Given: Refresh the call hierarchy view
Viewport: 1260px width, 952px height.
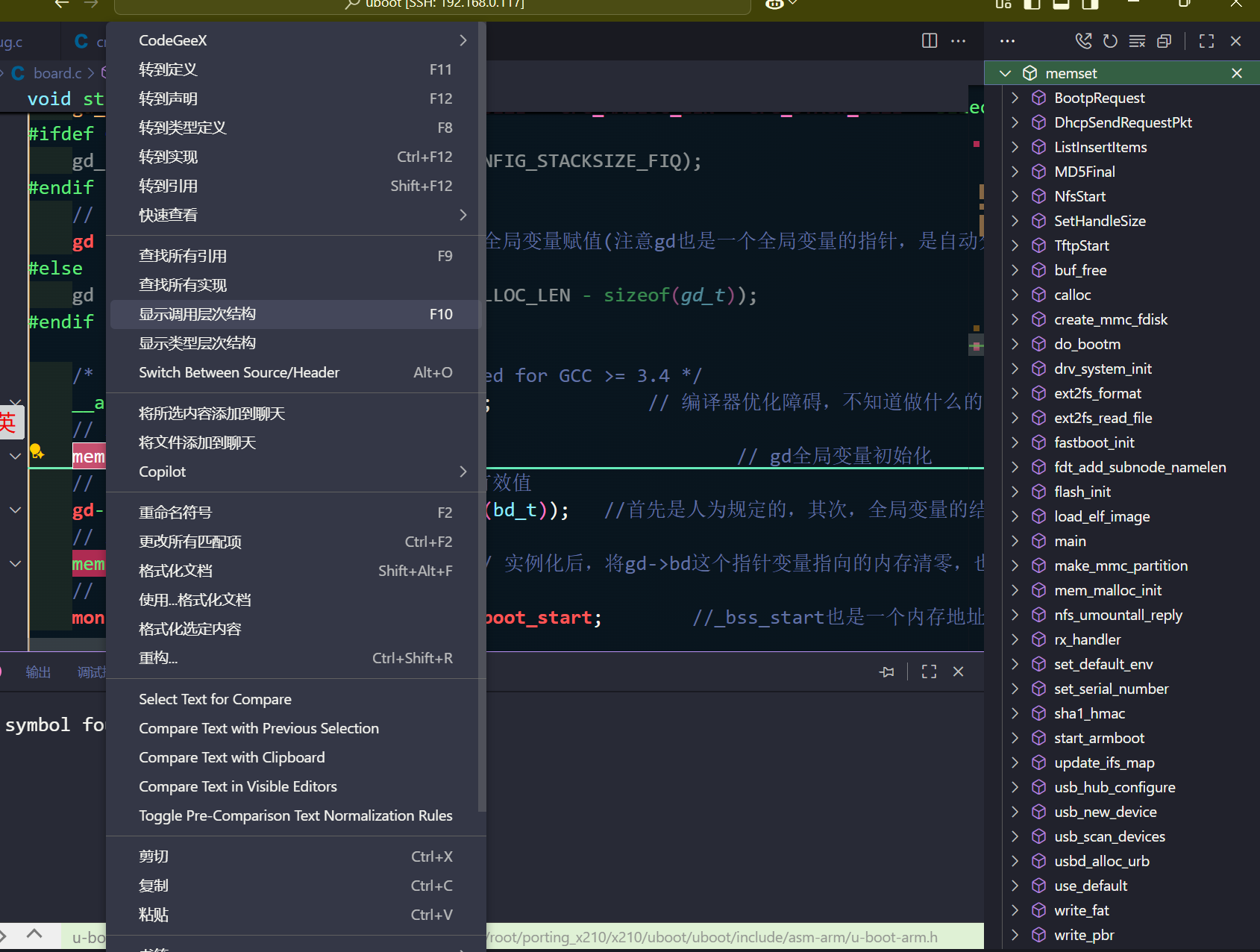Looking at the screenshot, I should (1110, 41).
